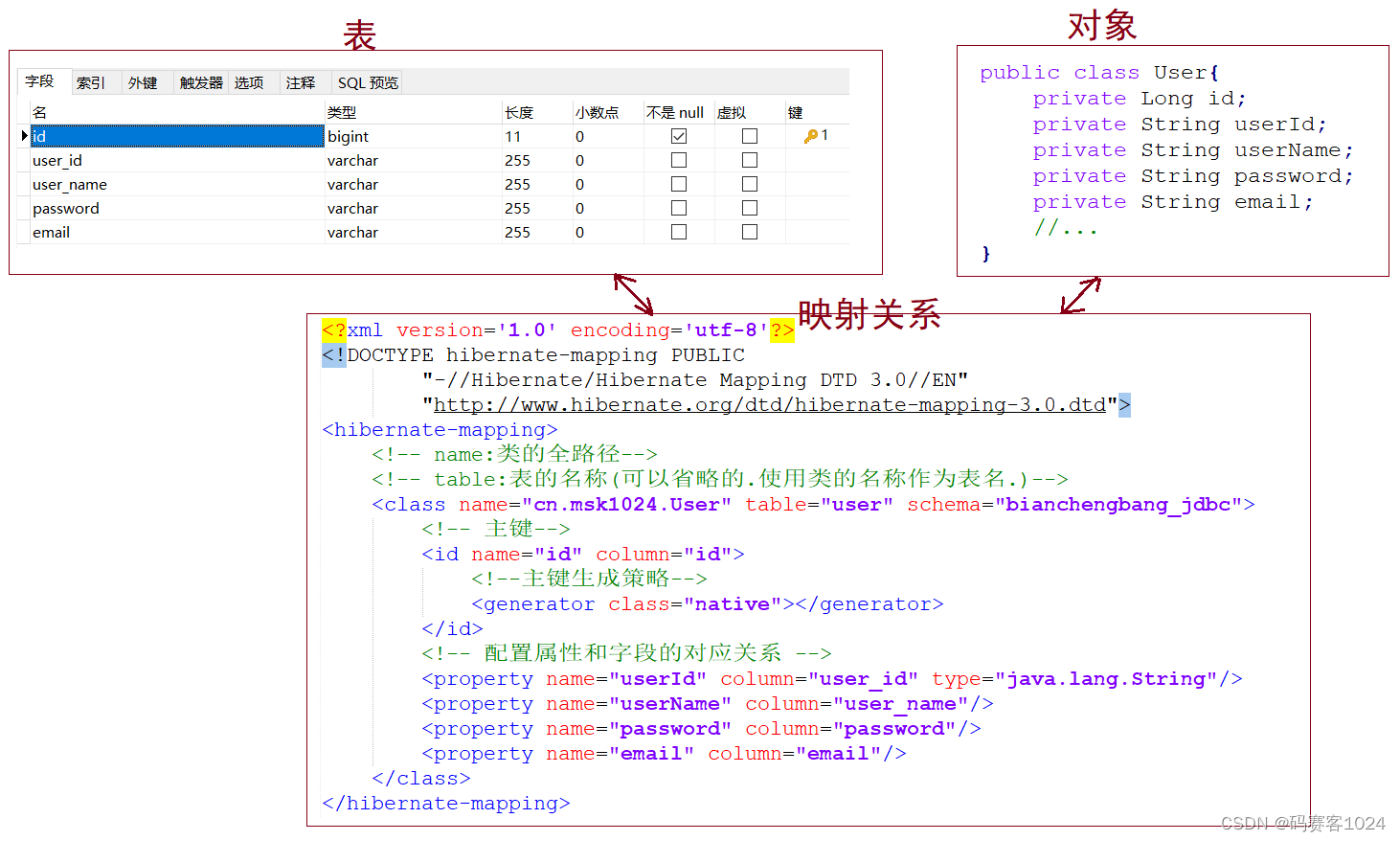This screenshot has height=841, width=1400.
Task: Toggle 虚拟 checkbox for id row
Action: pyautogui.click(x=750, y=136)
